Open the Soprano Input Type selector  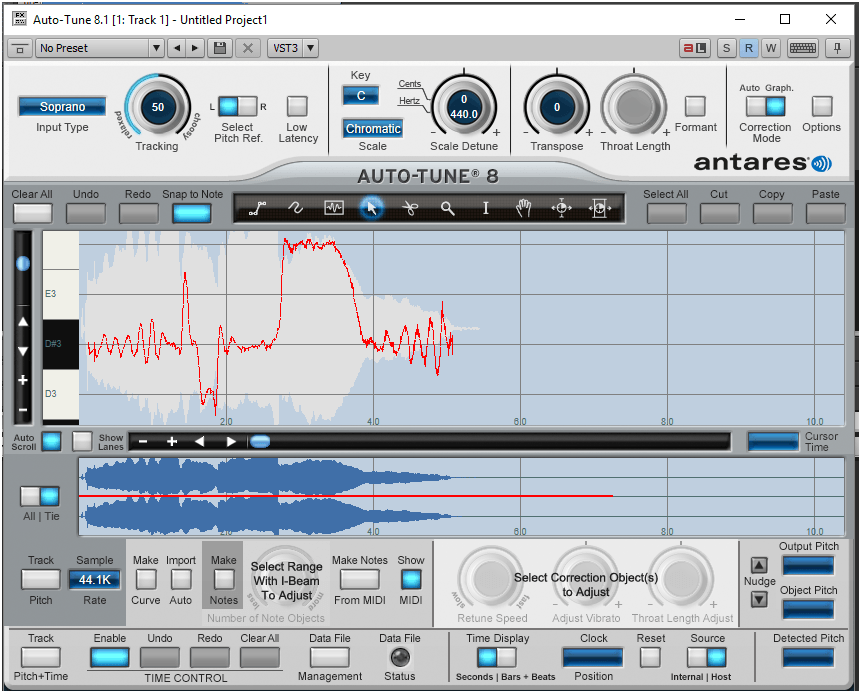(62, 107)
